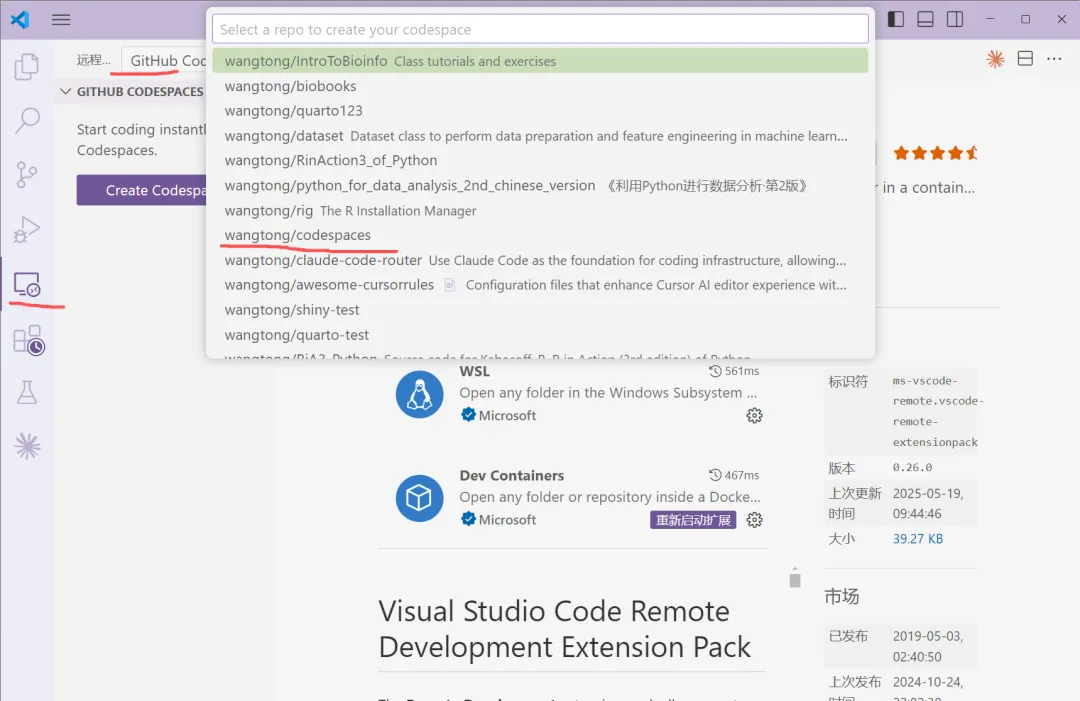The width and height of the screenshot is (1080, 701).
Task: Select wangtong/biobooks repository
Action: 540,86
